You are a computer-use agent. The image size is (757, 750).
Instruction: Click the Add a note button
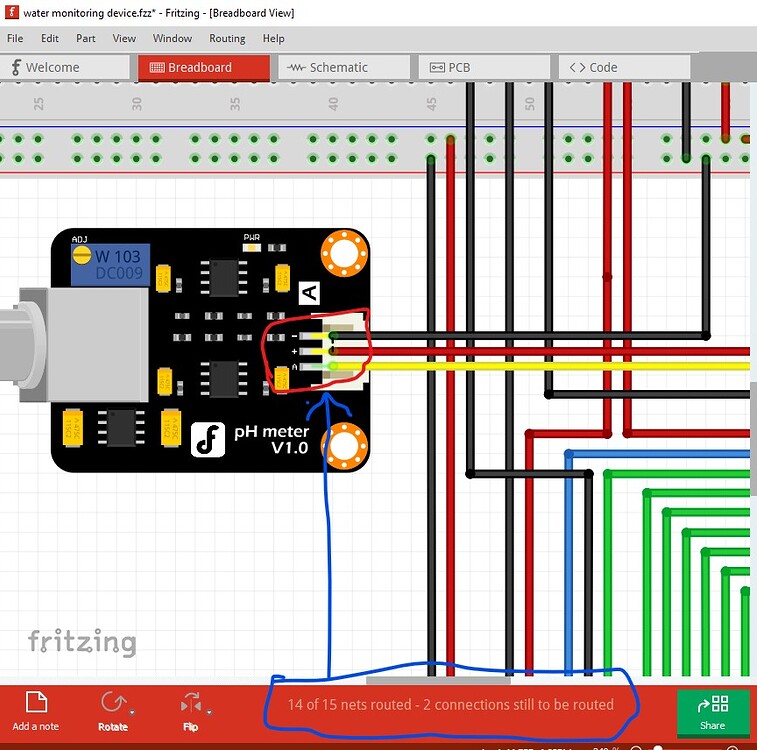point(36,710)
